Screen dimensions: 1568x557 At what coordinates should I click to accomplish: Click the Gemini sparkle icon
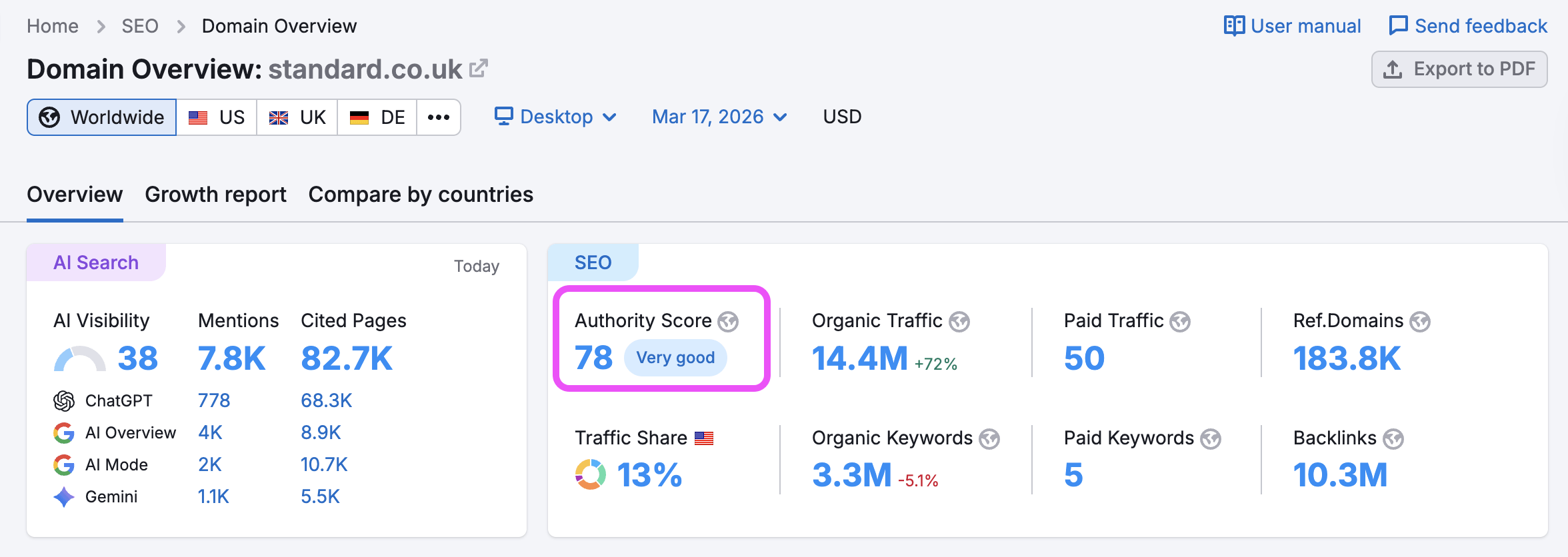(x=64, y=497)
